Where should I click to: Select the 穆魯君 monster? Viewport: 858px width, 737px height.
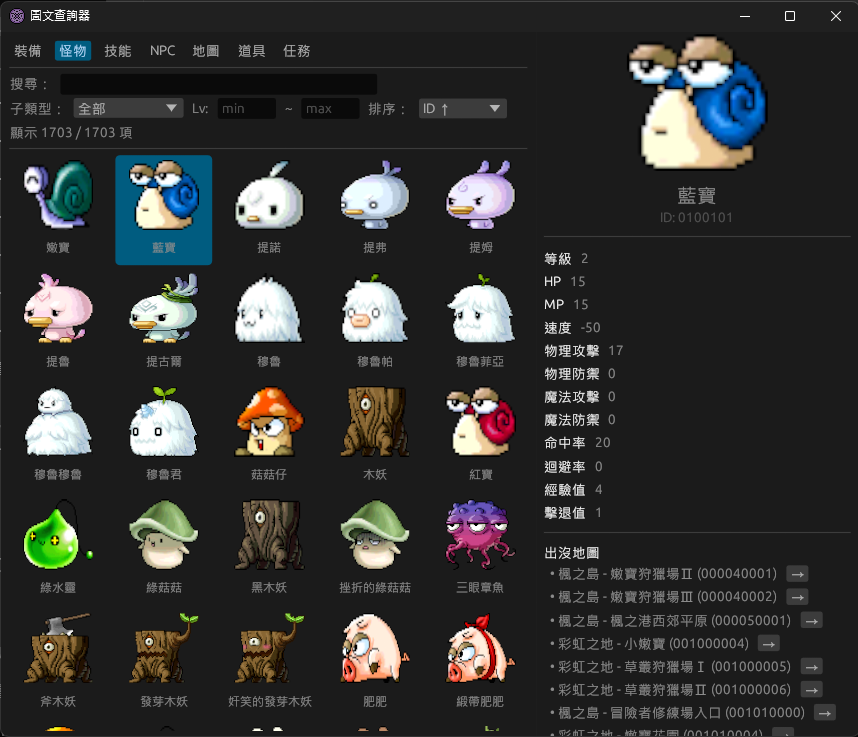coord(164,437)
